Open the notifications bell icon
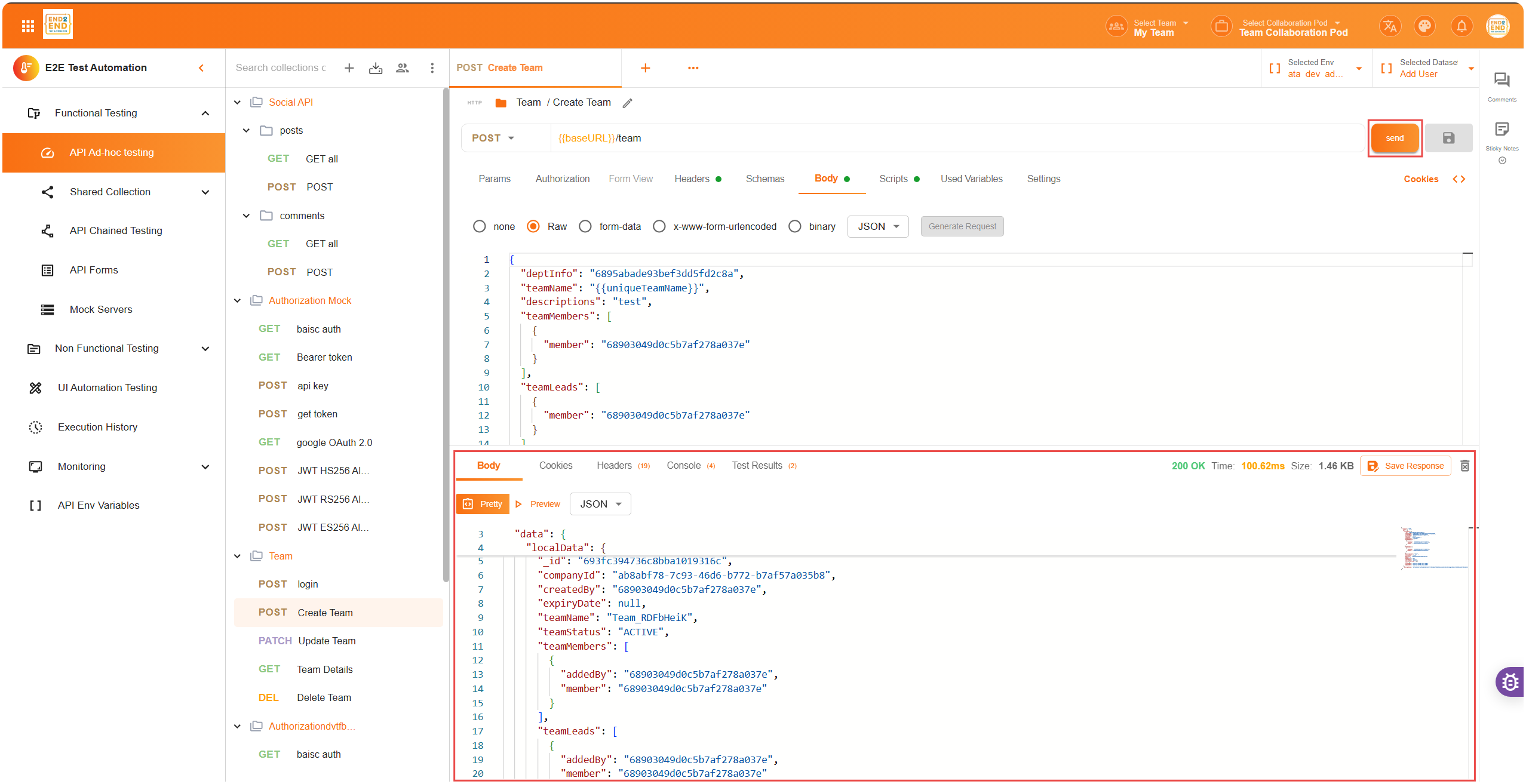1526x784 pixels. tap(1461, 26)
